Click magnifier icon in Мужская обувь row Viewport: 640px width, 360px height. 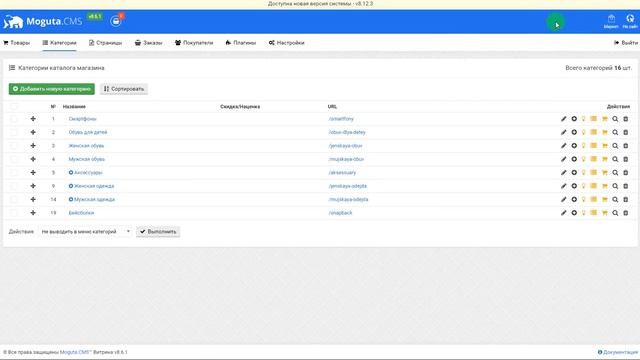point(615,159)
